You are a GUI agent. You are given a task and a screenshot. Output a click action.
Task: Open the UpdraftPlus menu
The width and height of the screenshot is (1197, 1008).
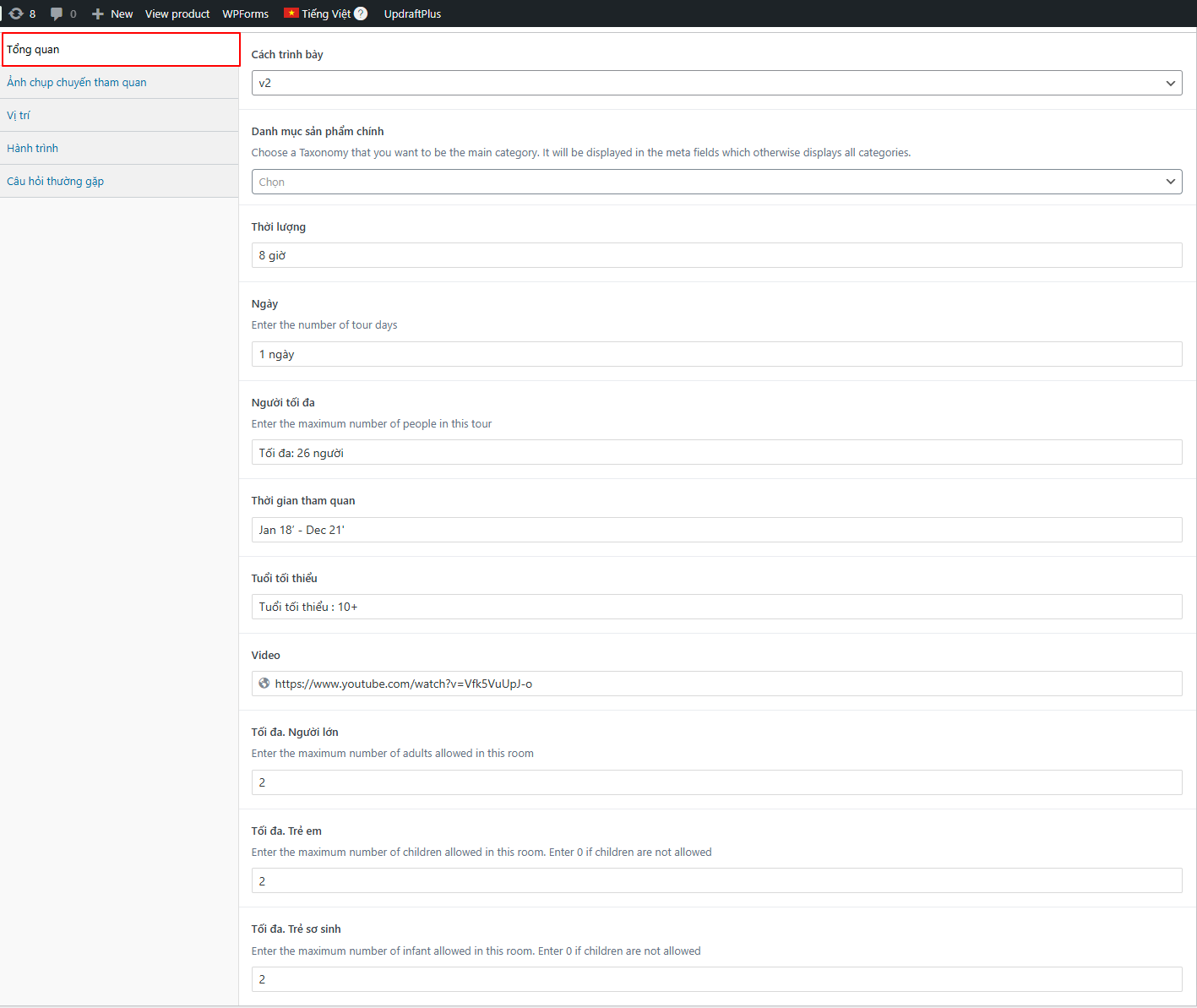coord(412,14)
